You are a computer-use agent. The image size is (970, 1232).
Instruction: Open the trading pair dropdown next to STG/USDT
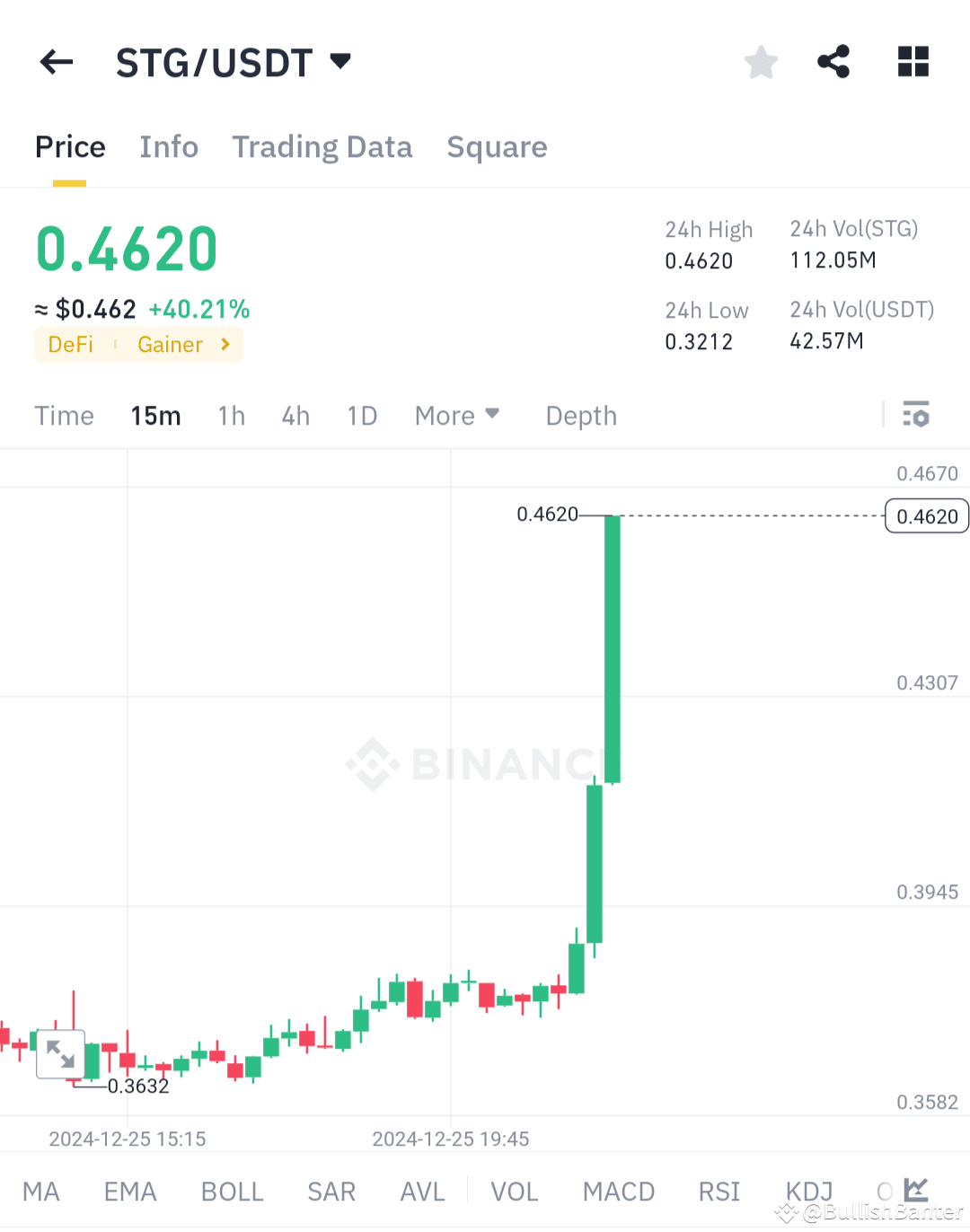(x=339, y=61)
